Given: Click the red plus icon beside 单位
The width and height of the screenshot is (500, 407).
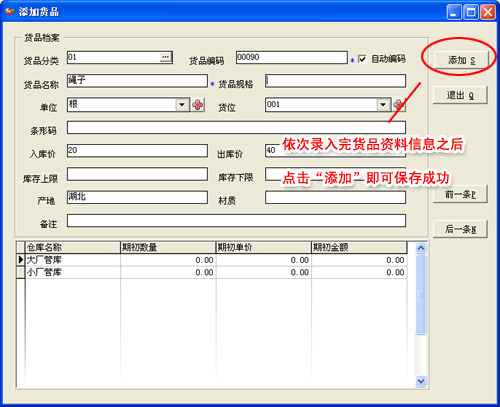Looking at the screenshot, I should coord(198,105).
